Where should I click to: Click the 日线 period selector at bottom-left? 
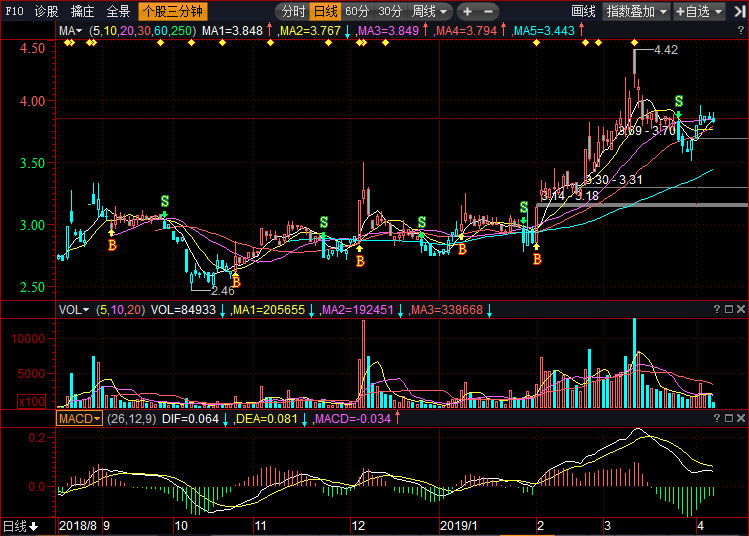20,526
